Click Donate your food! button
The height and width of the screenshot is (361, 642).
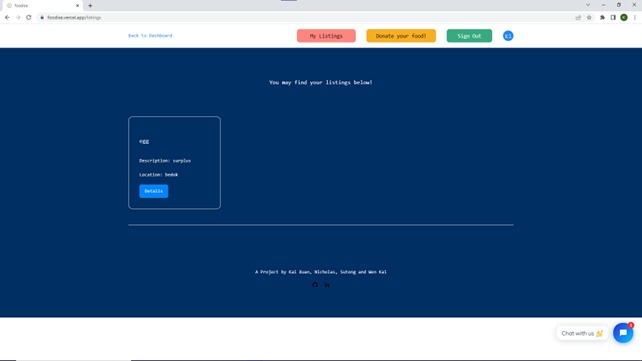point(401,36)
